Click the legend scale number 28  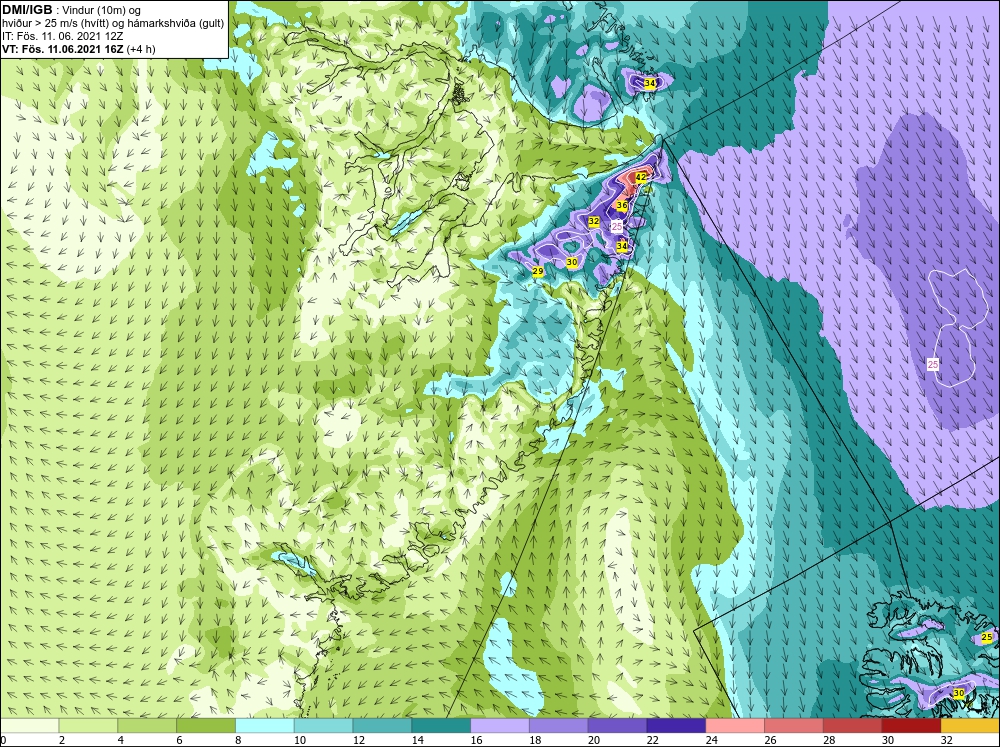pos(829,740)
